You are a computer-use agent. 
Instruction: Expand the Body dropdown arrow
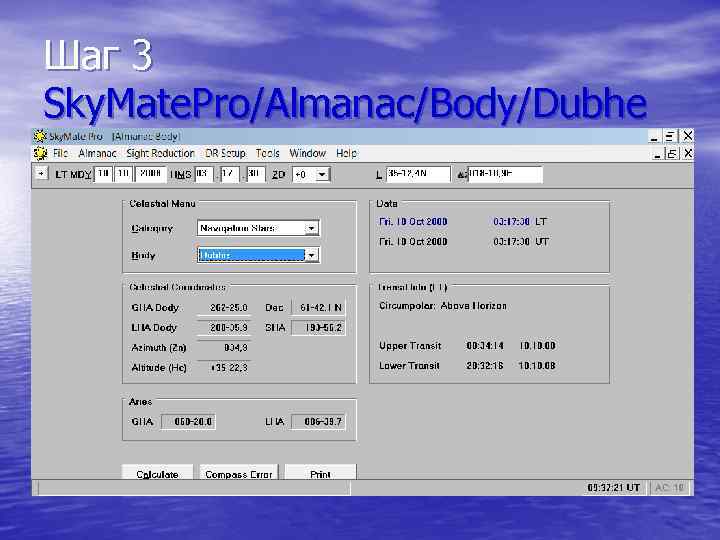[312, 255]
